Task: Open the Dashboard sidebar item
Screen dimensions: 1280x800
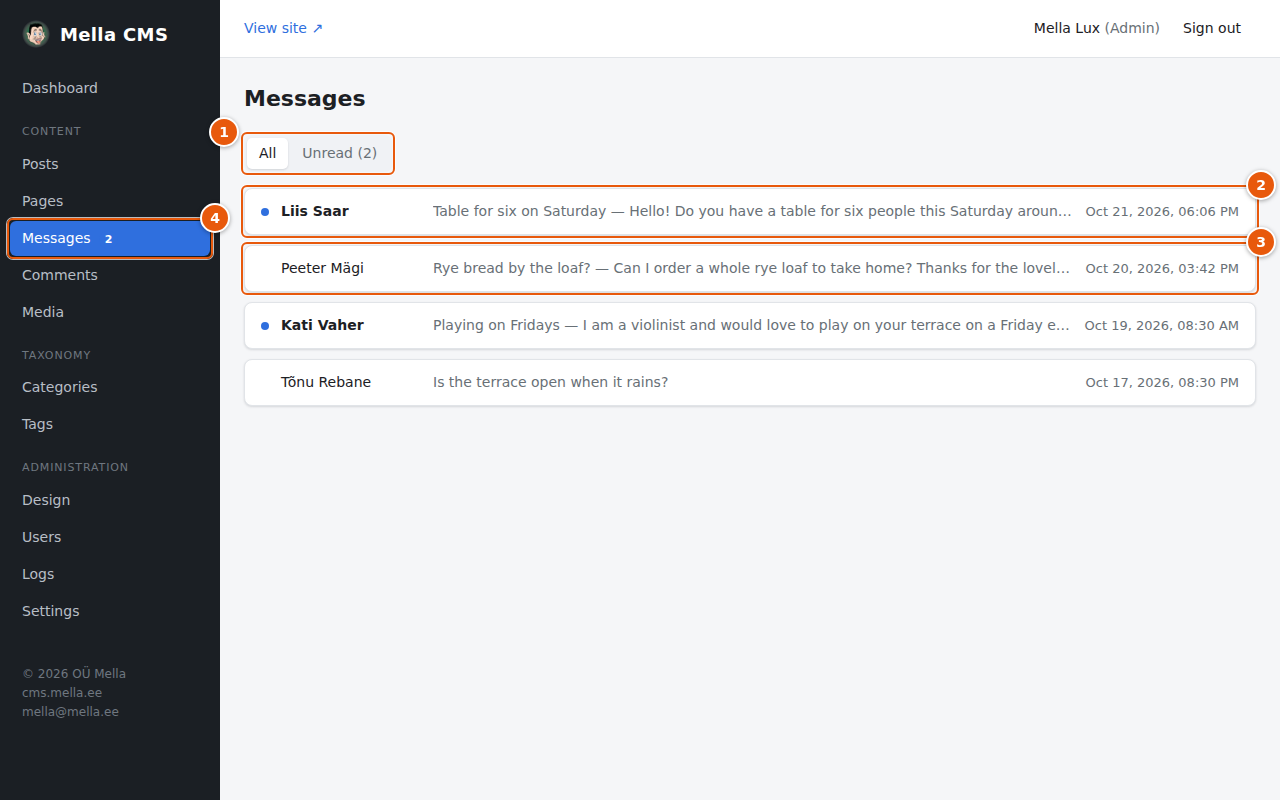Action: (x=110, y=88)
